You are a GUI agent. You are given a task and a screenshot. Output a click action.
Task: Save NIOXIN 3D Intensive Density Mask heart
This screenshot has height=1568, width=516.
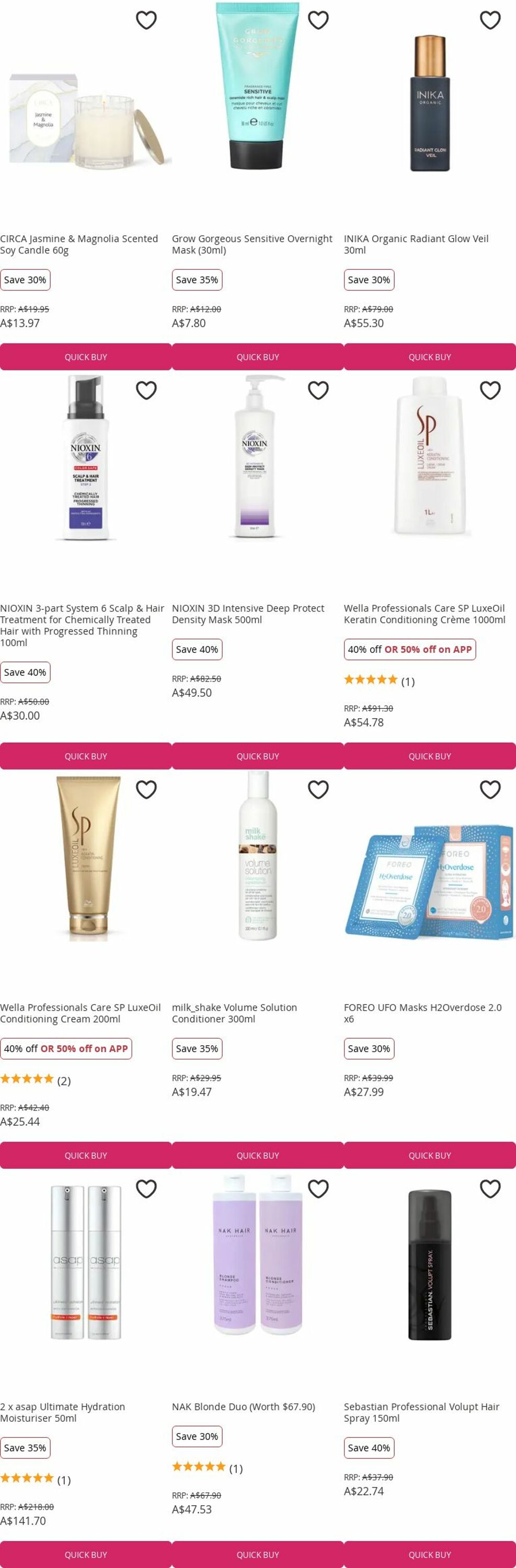318,390
